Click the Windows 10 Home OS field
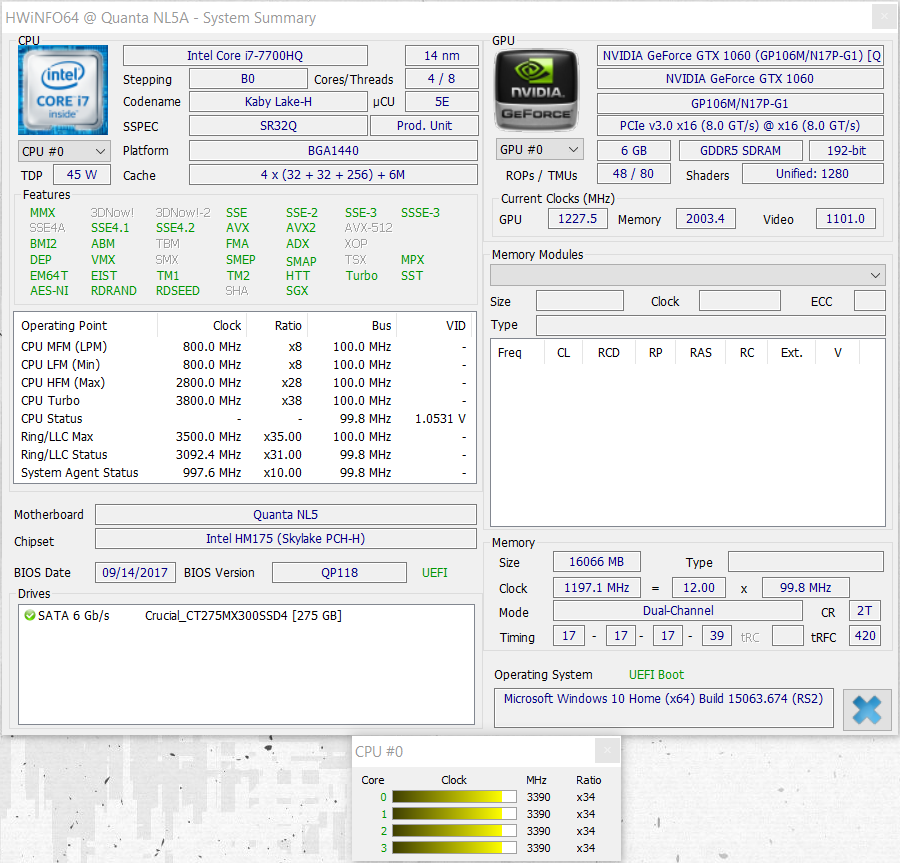This screenshot has width=900, height=863. (x=664, y=708)
